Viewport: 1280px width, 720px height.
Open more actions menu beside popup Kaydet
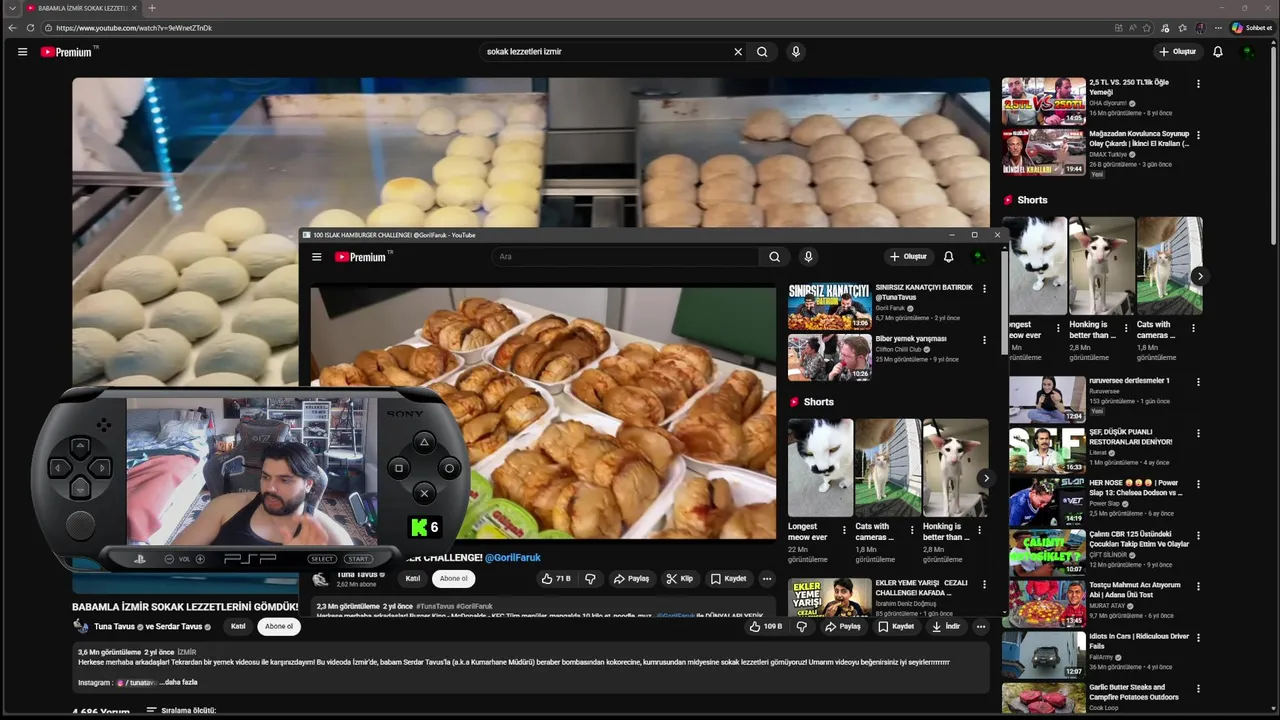click(767, 579)
